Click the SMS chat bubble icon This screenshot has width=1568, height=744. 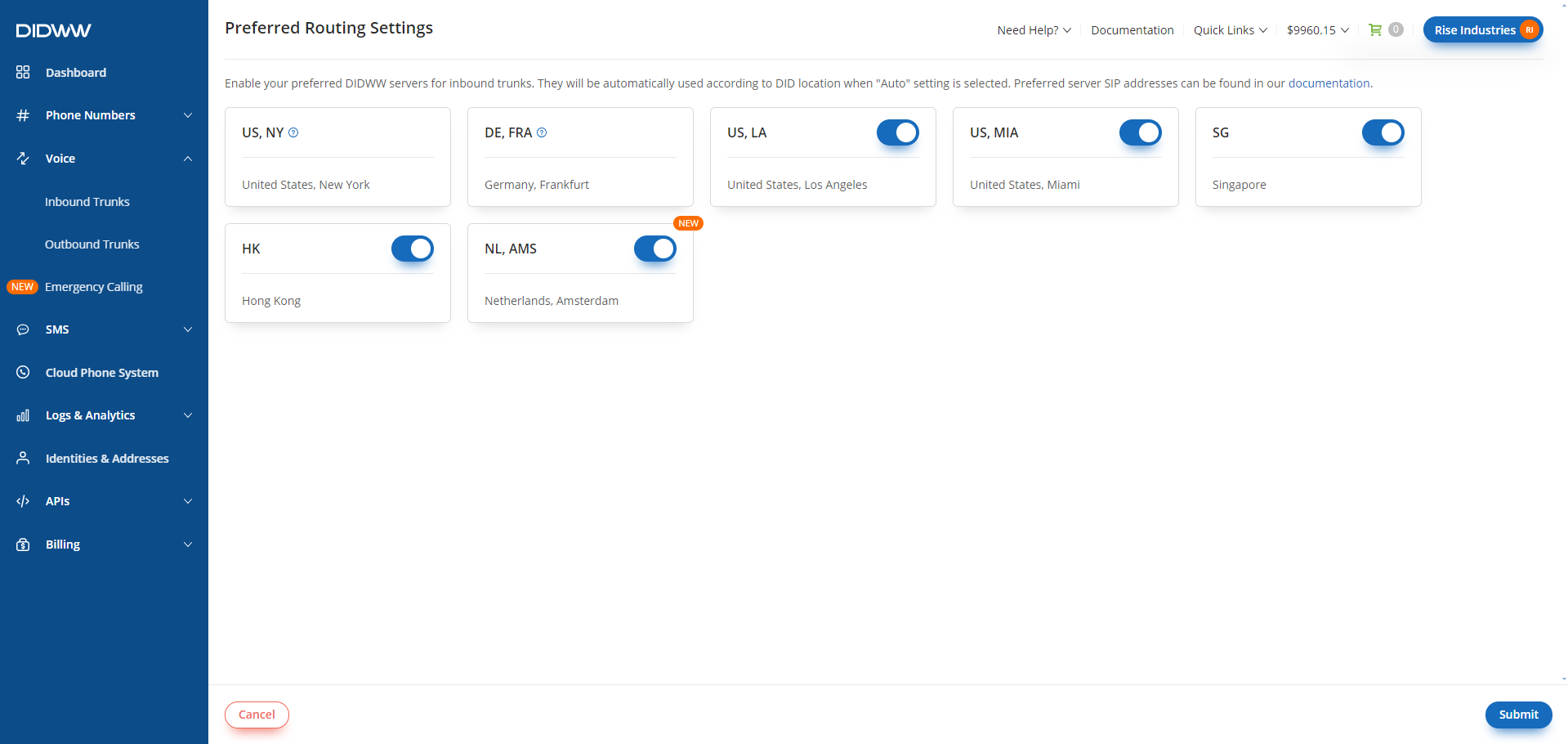click(x=23, y=329)
